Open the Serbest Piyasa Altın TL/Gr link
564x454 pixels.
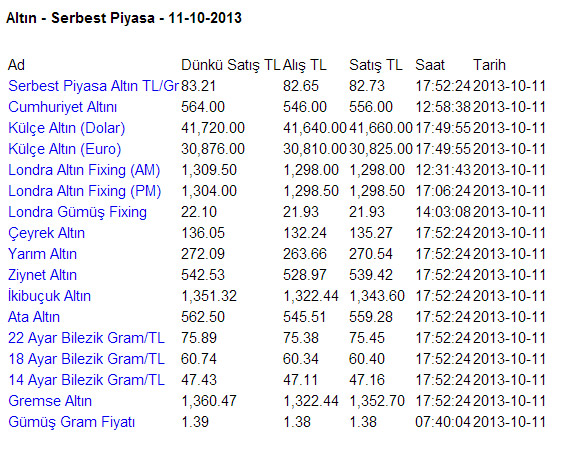[x=94, y=86]
